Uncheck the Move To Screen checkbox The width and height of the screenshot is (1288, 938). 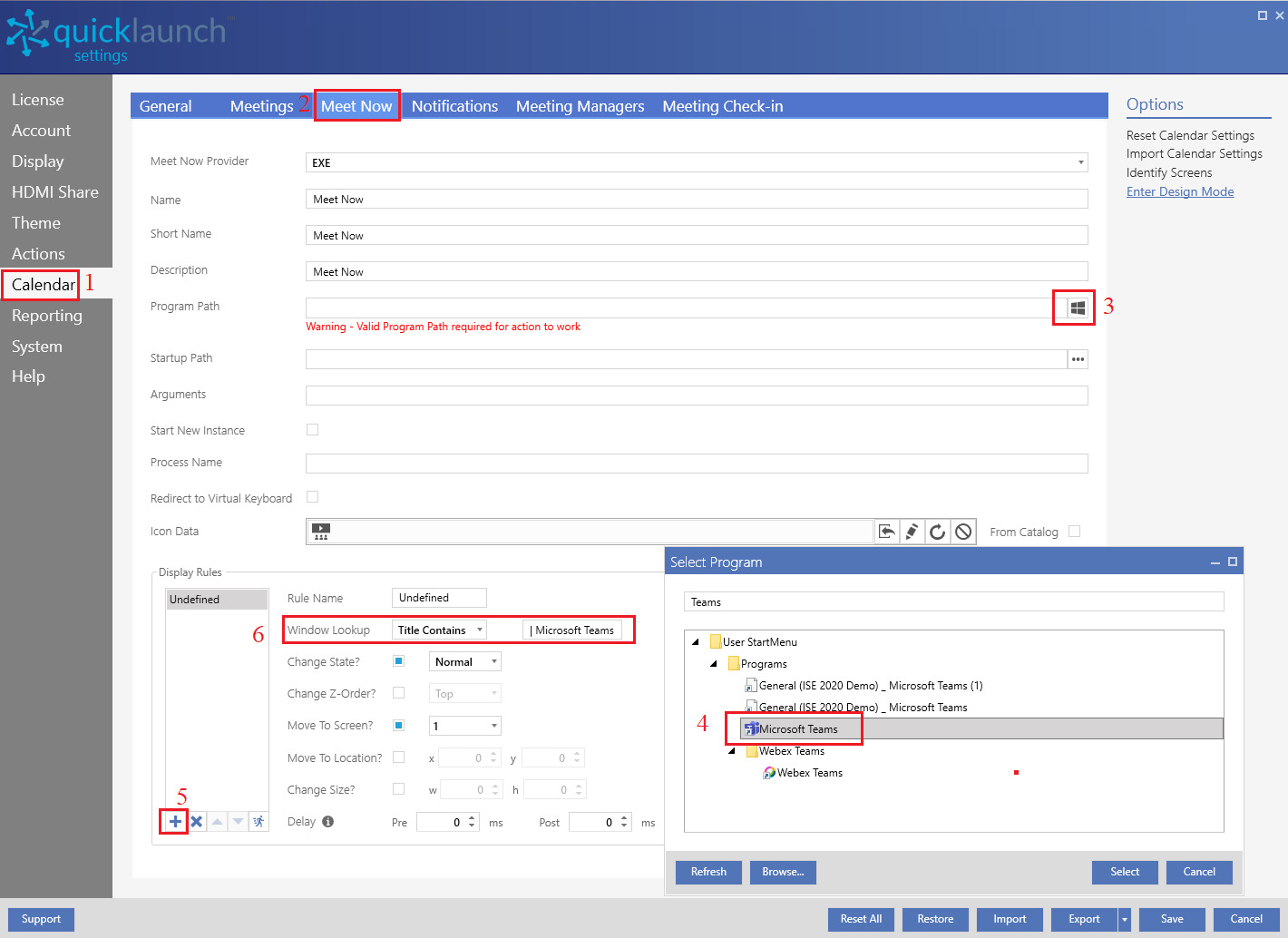[x=398, y=725]
